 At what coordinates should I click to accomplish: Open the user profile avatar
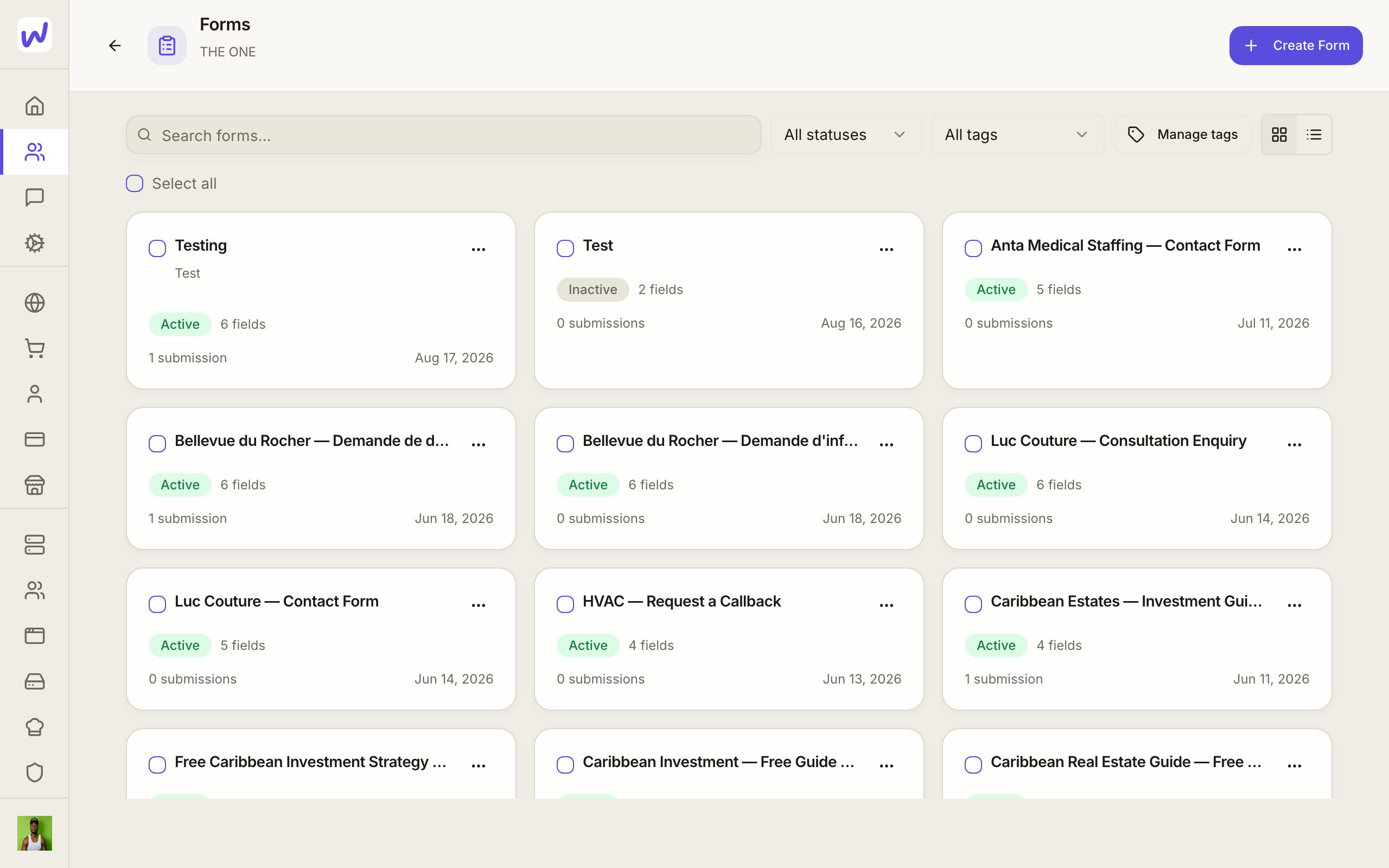[x=34, y=833]
